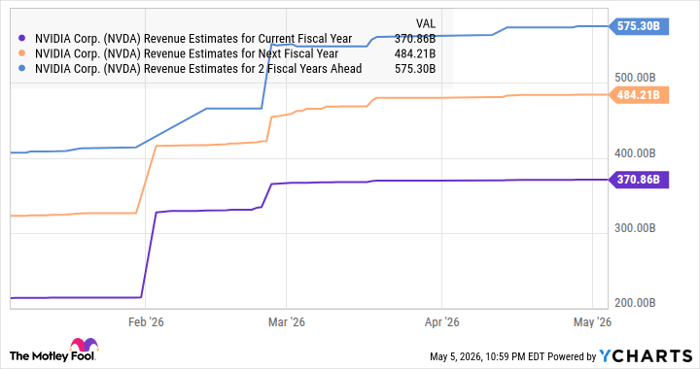Select the orange 484.21B value tag
Image resolution: width=700 pixels, height=369 pixels.
tap(639, 95)
